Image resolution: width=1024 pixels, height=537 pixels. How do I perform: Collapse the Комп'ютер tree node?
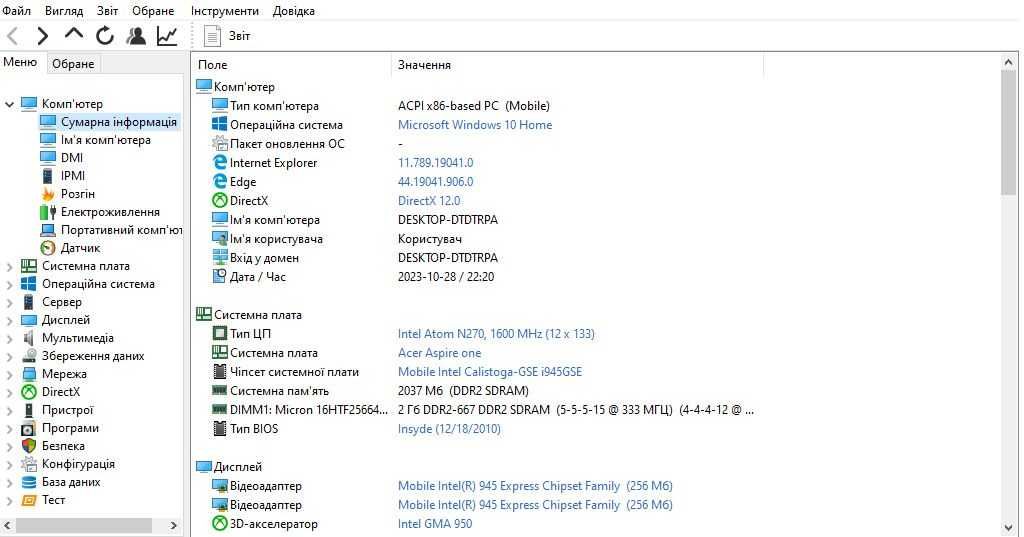coord(9,104)
